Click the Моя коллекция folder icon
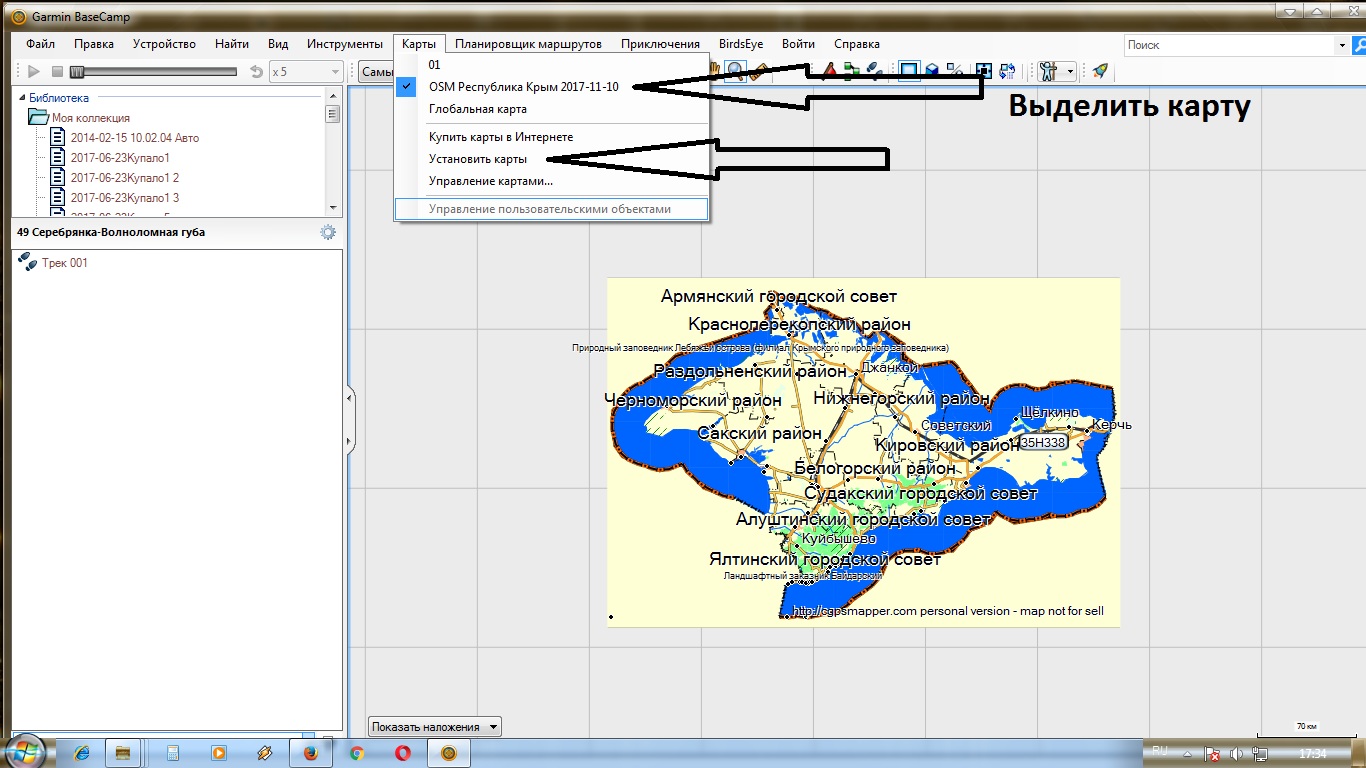Screen dimensions: 1366x768 [38, 117]
